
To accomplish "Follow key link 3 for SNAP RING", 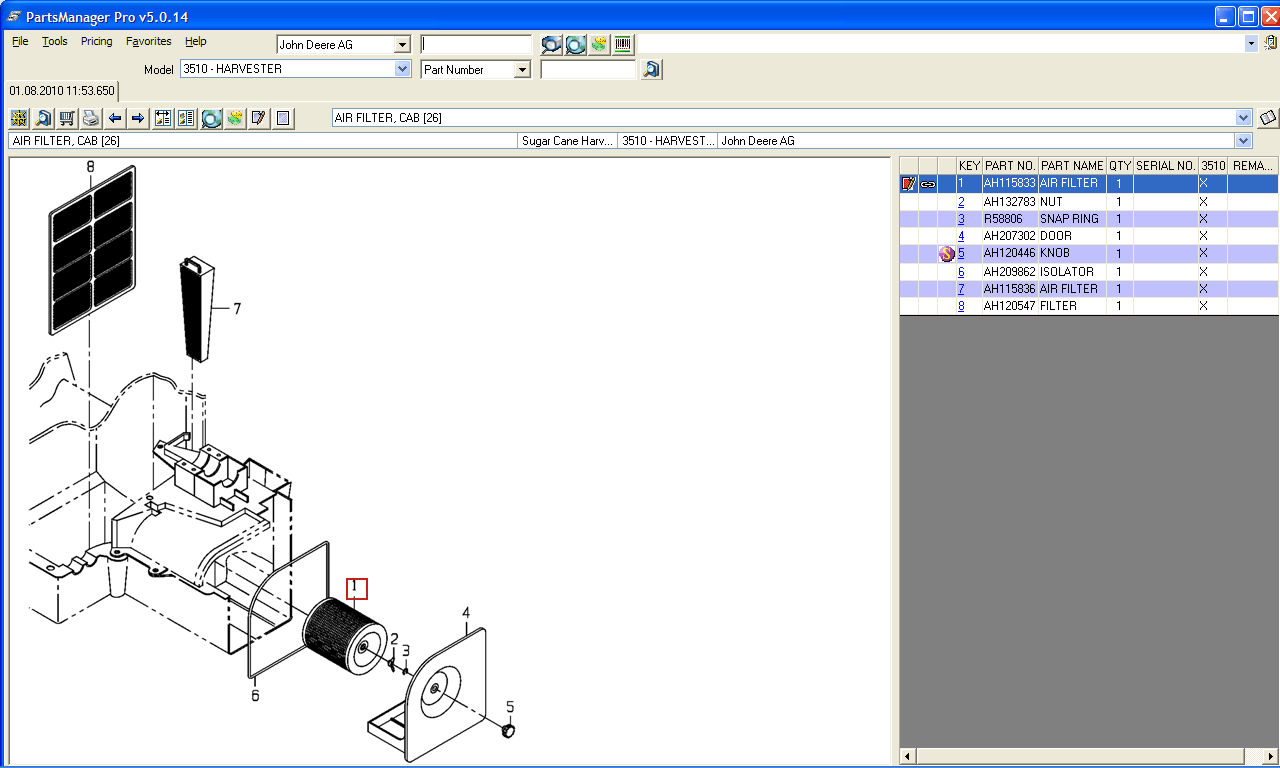I will 961,219.
